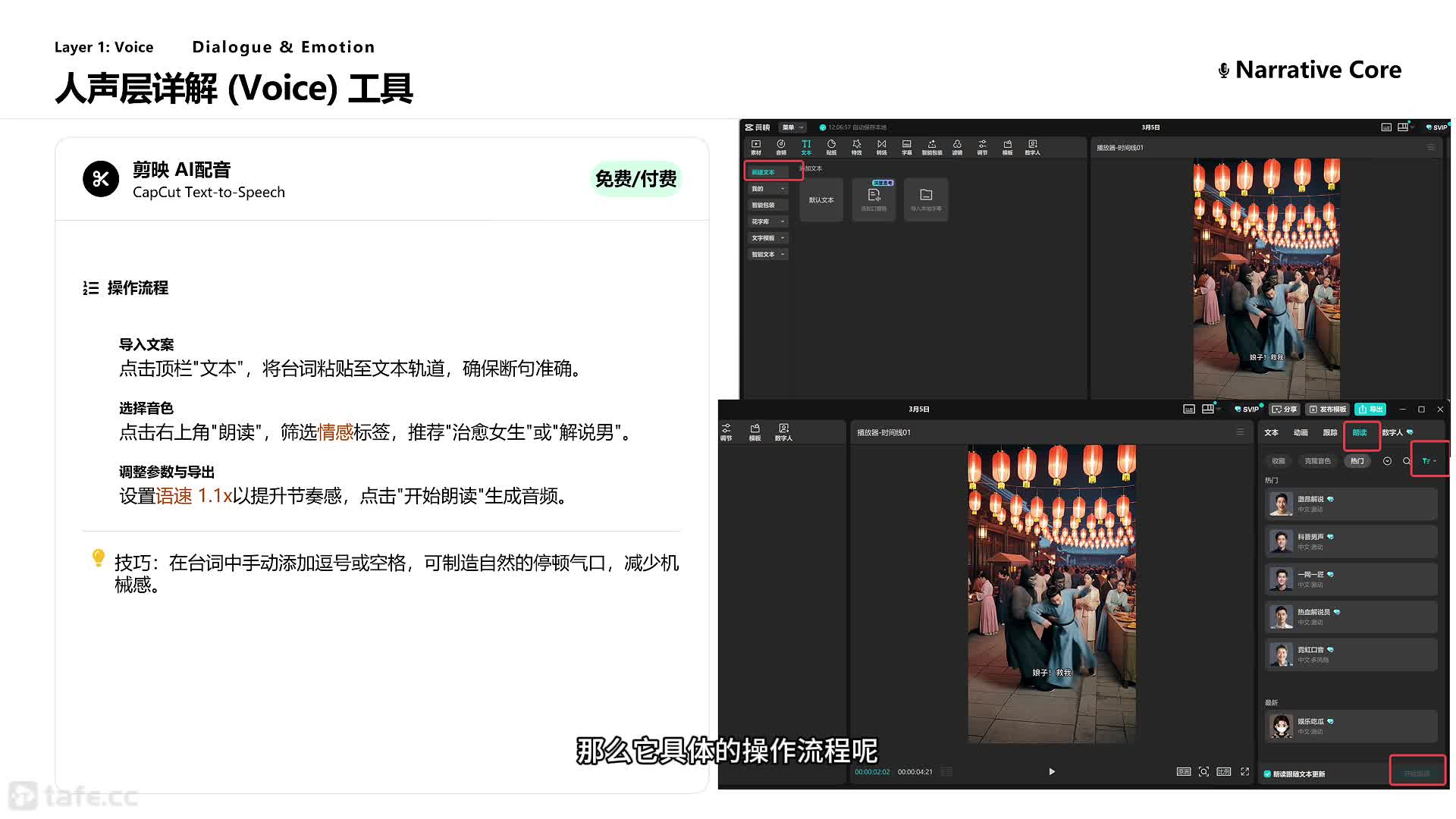Switch to the 朗读 tab
Image resolution: width=1456 pixels, height=819 pixels.
coord(1360,432)
